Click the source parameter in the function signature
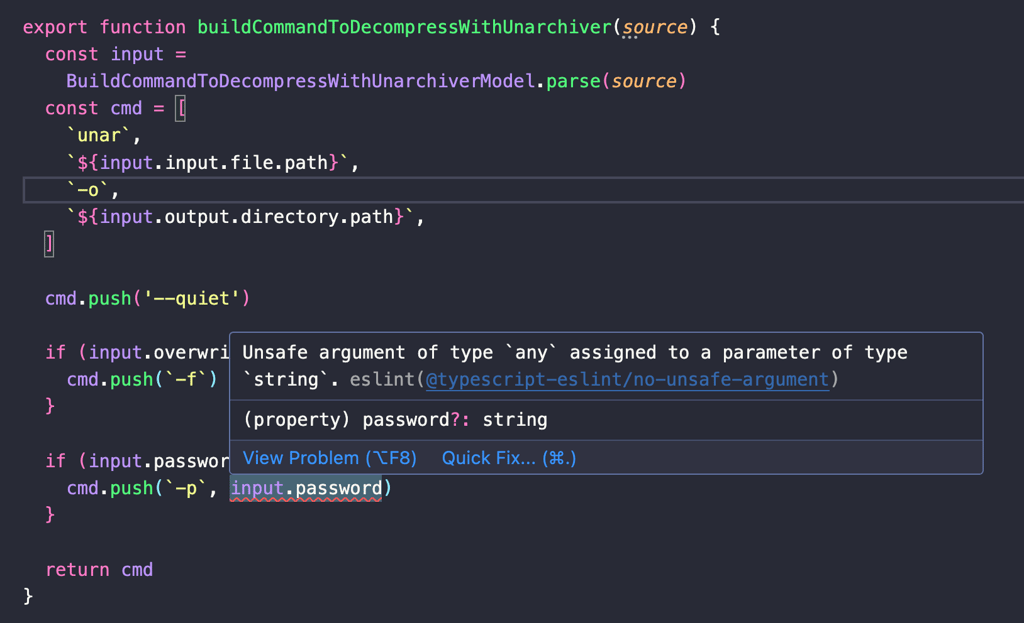This screenshot has width=1024, height=623. tap(654, 27)
